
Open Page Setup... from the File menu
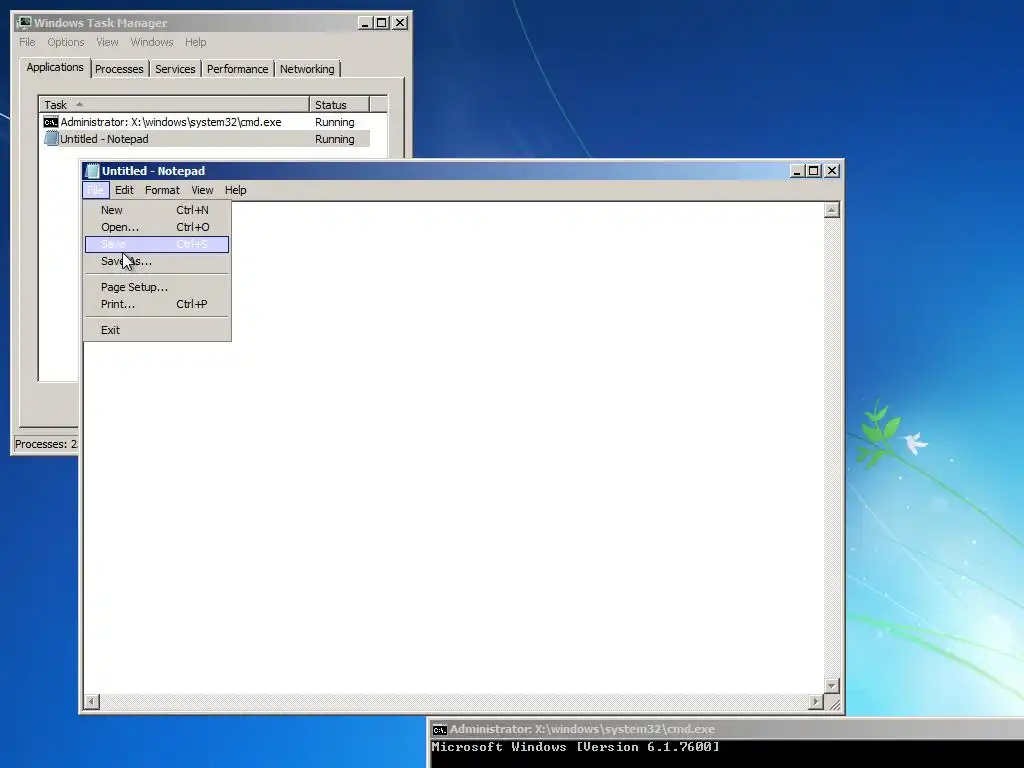(157, 287)
